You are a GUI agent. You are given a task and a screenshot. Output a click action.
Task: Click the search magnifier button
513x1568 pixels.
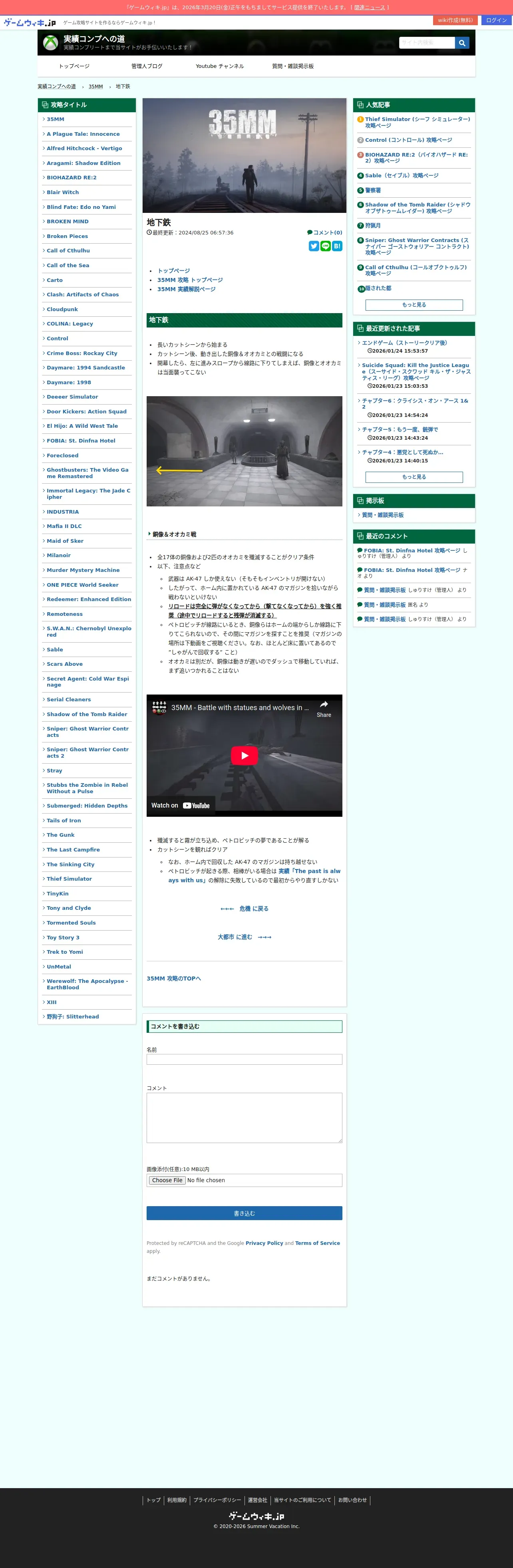[x=462, y=43]
